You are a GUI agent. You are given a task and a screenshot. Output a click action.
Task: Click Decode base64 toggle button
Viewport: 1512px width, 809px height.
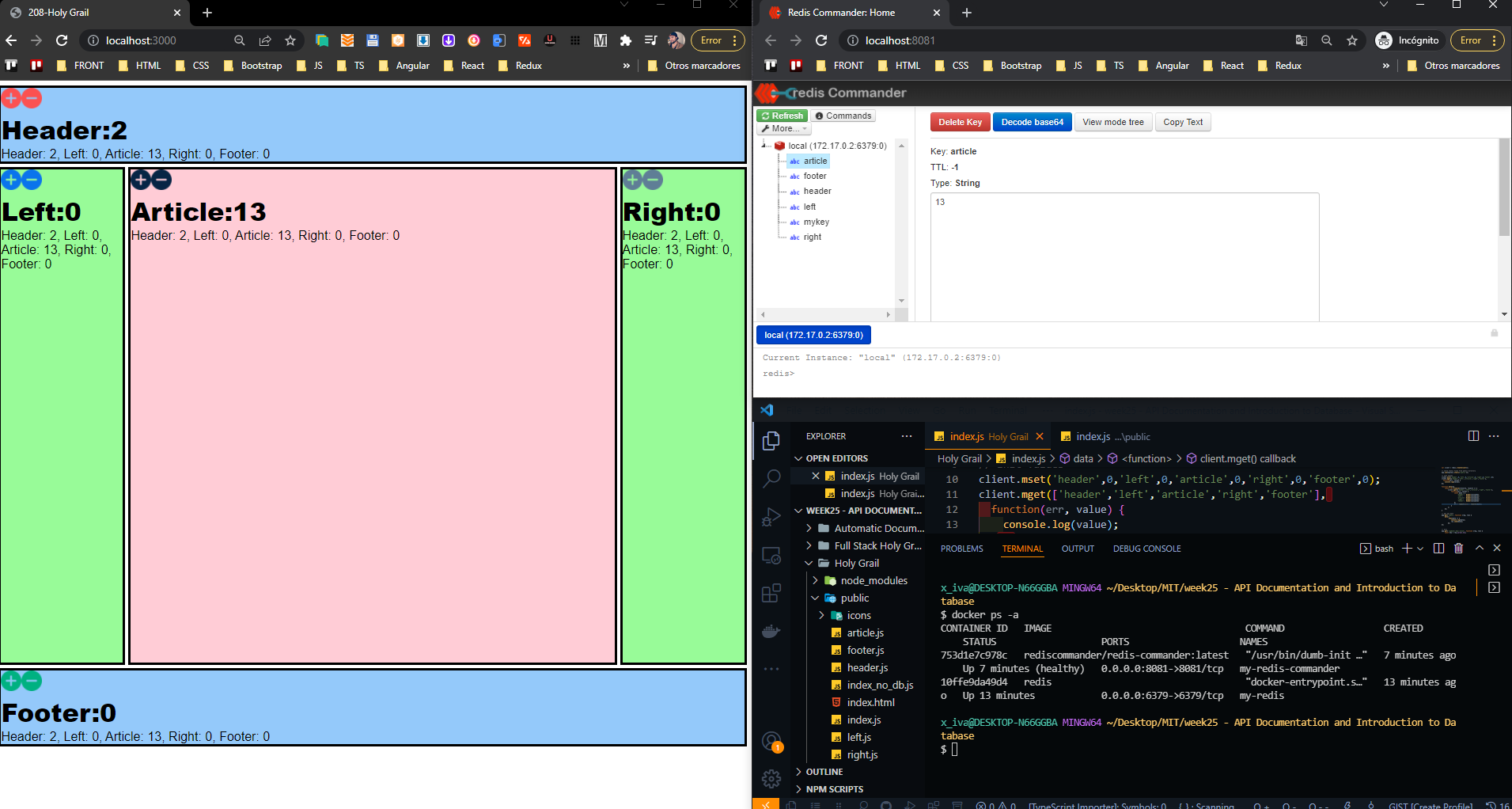1032,121
